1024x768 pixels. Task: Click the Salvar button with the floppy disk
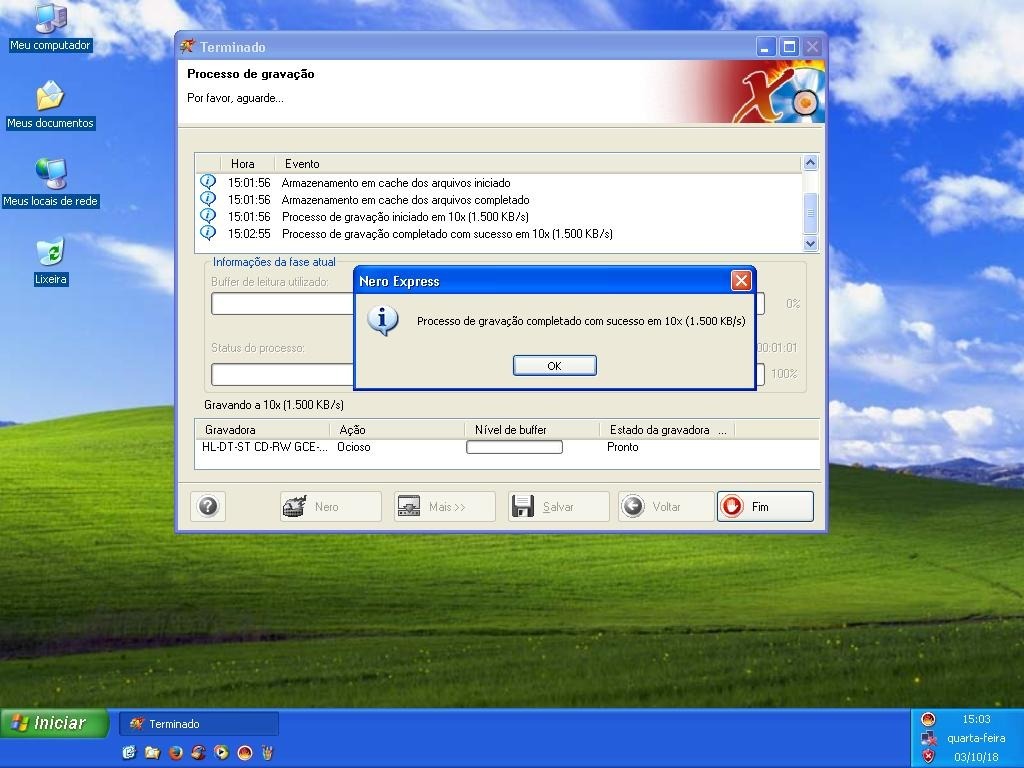pos(558,507)
